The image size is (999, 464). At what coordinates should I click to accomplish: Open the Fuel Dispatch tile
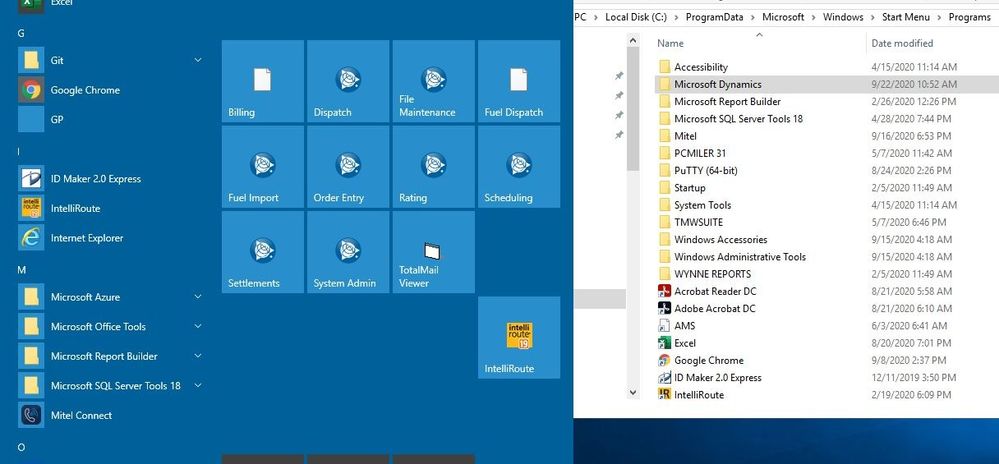coord(519,81)
